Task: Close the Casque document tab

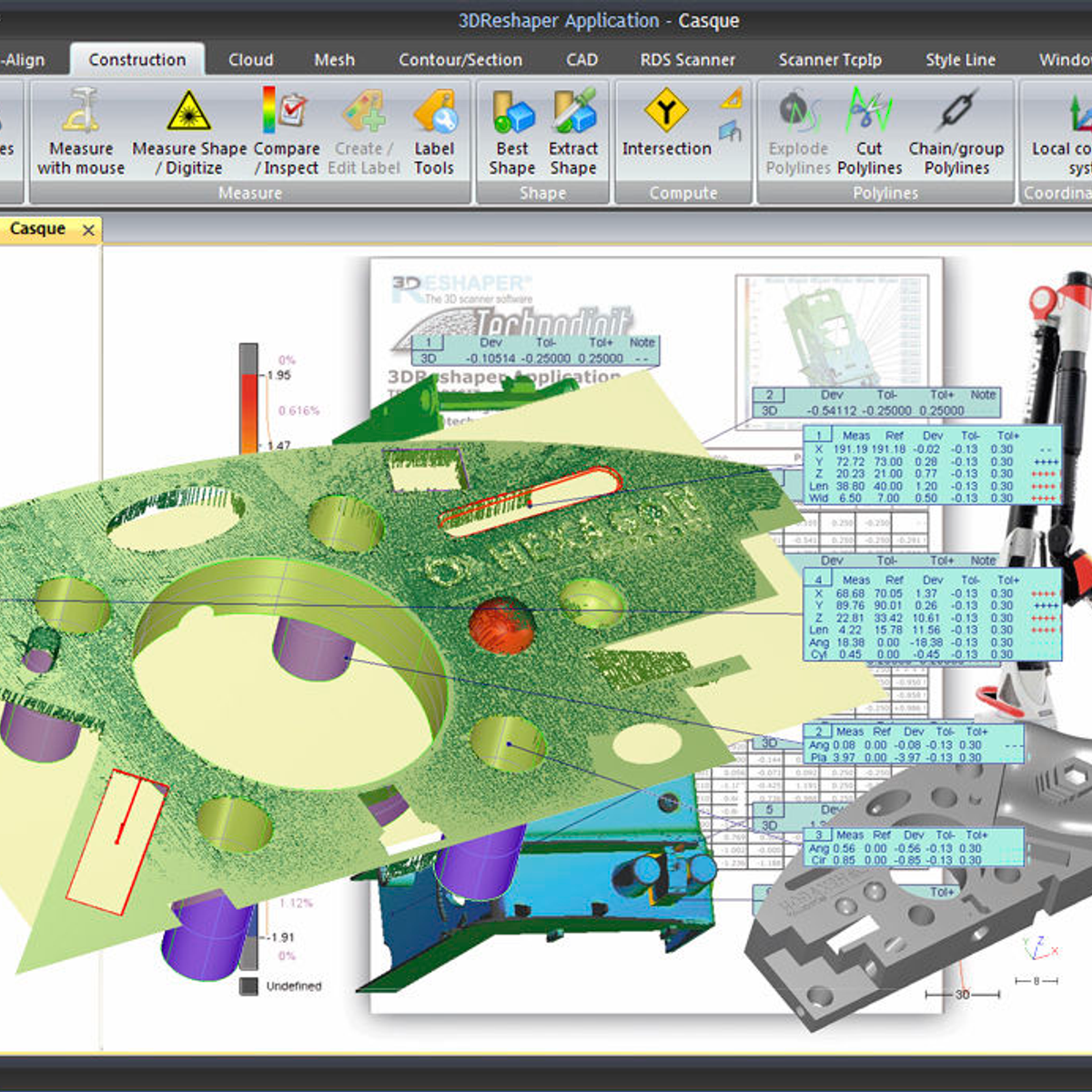Action: click(x=88, y=230)
